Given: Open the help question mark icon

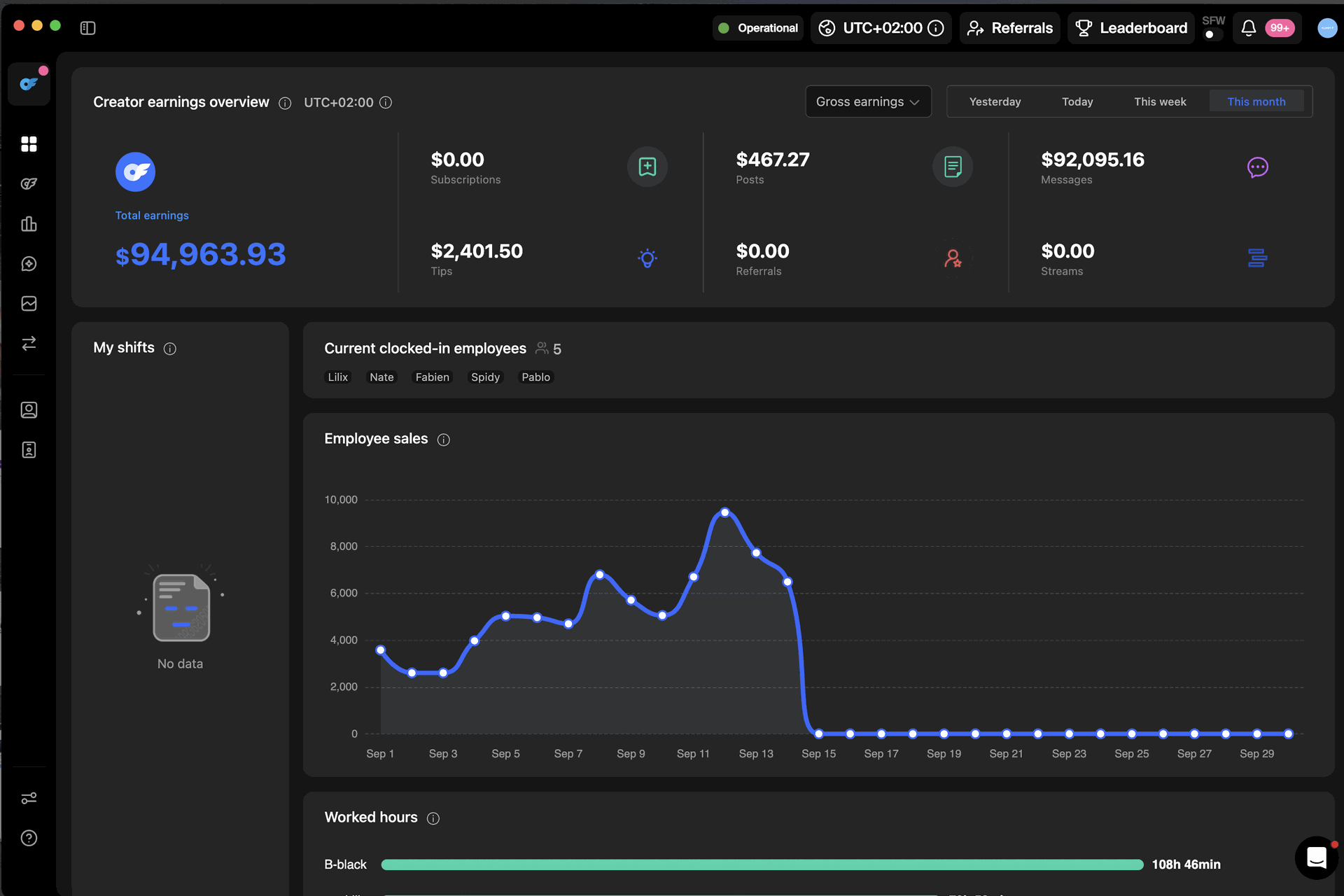Looking at the screenshot, I should pos(29,838).
